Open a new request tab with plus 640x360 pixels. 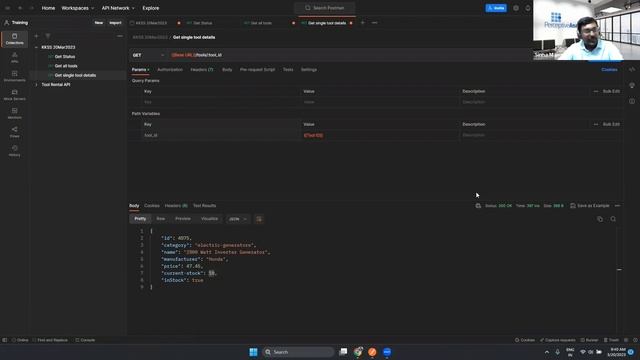click(x=362, y=23)
